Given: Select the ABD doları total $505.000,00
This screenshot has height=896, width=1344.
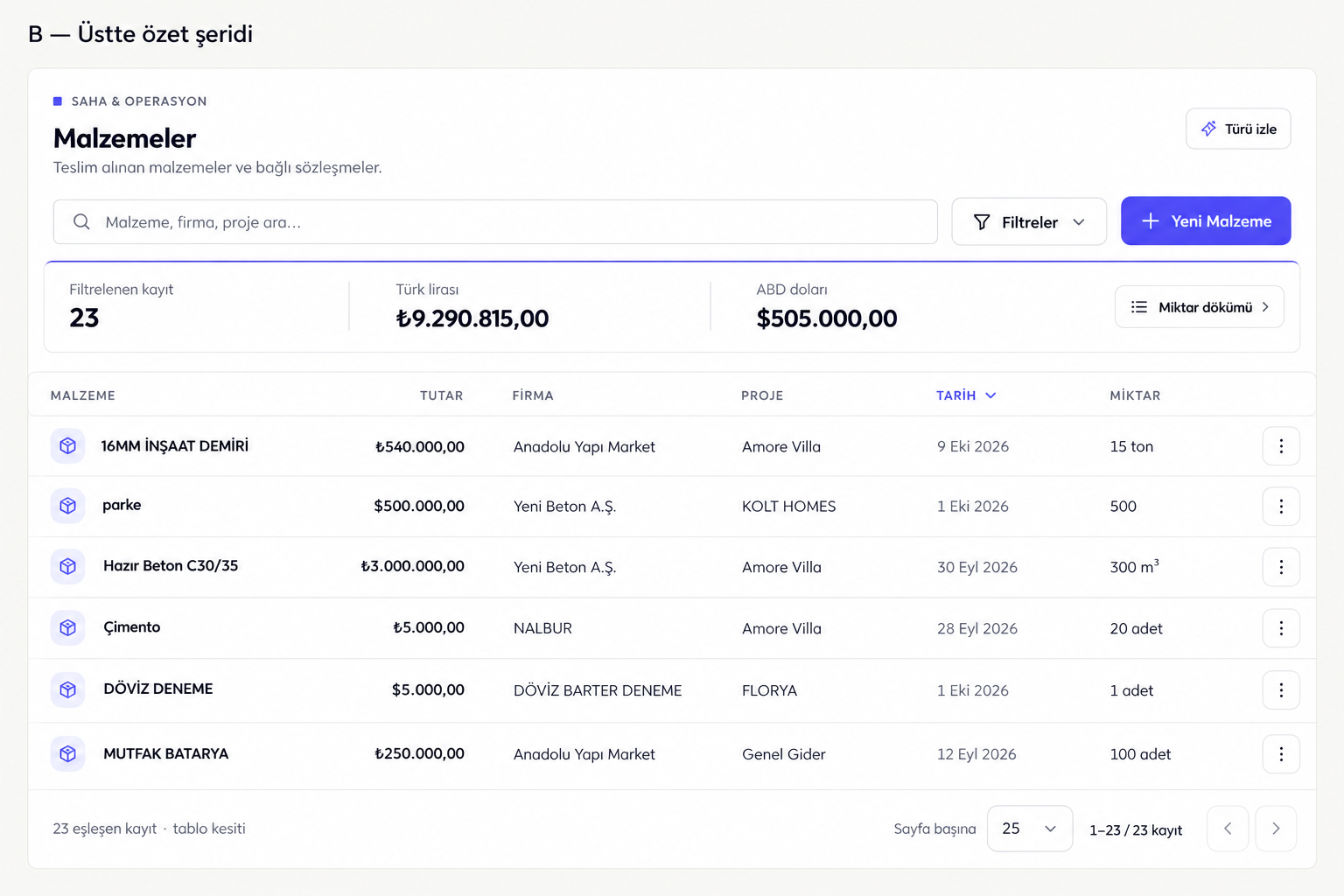Looking at the screenshot, I should [x=827, y=318].
